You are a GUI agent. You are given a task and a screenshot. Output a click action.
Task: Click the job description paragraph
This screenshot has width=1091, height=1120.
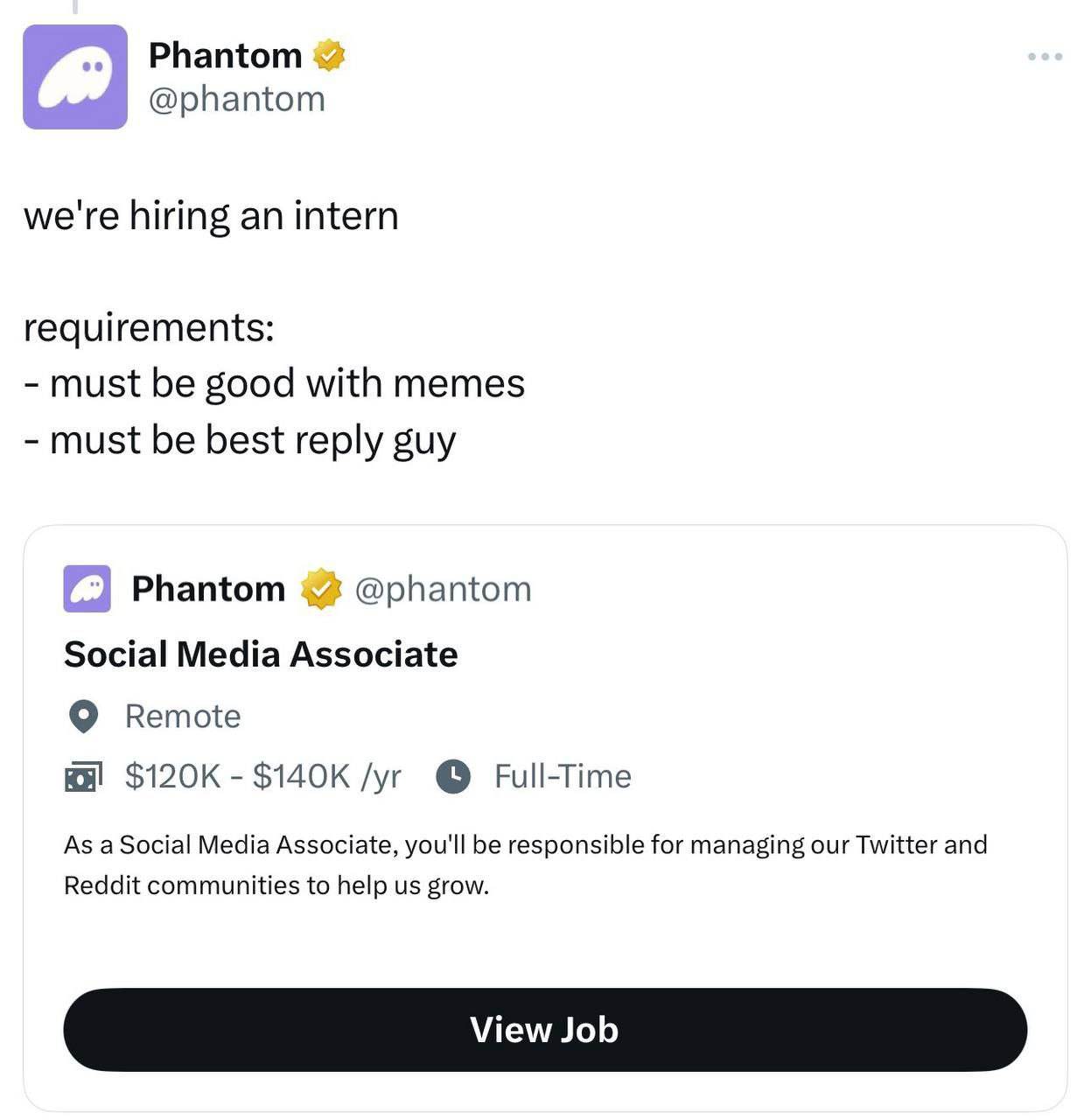tap(525, 864)
